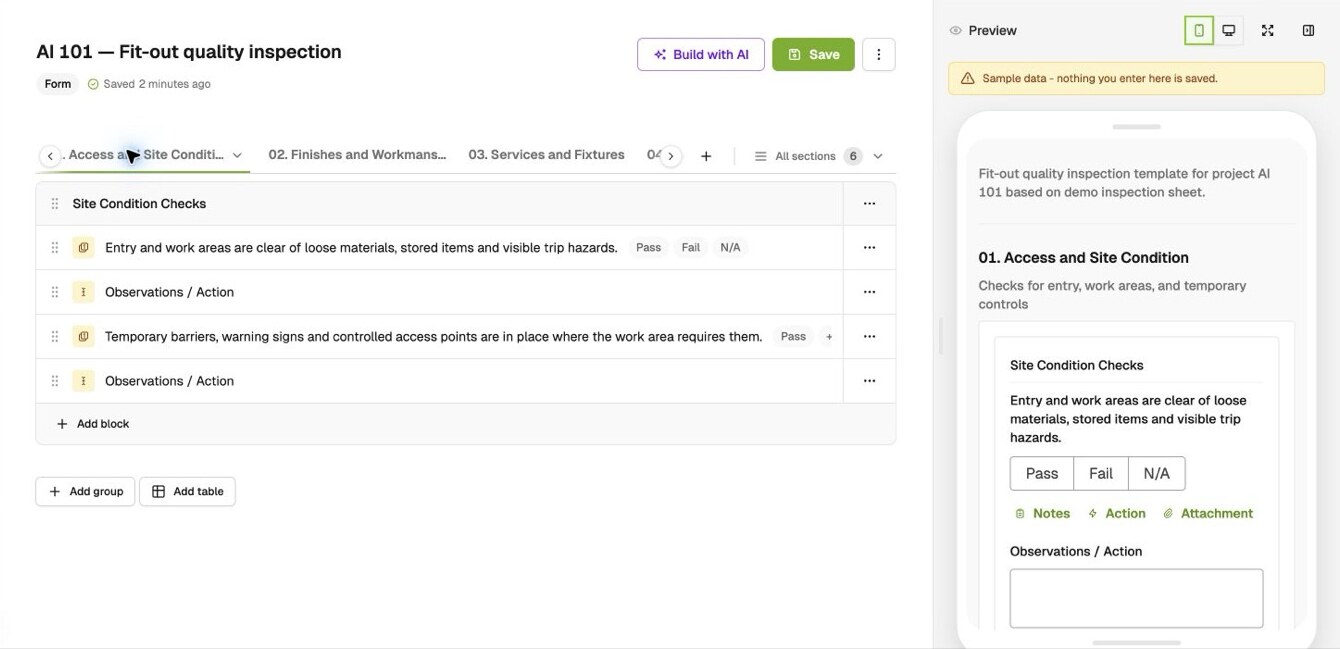The width and height of the screenshot is (1340, 649).
Task: Open the 03. Services and Fixtures tab
Action: tap(546, 155)
